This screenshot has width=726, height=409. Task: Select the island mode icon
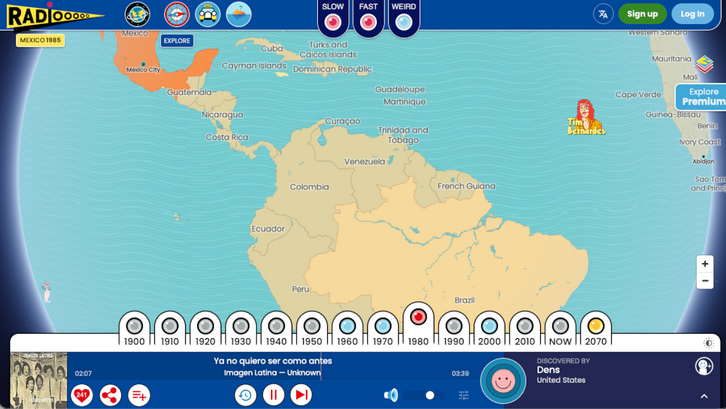239,14
